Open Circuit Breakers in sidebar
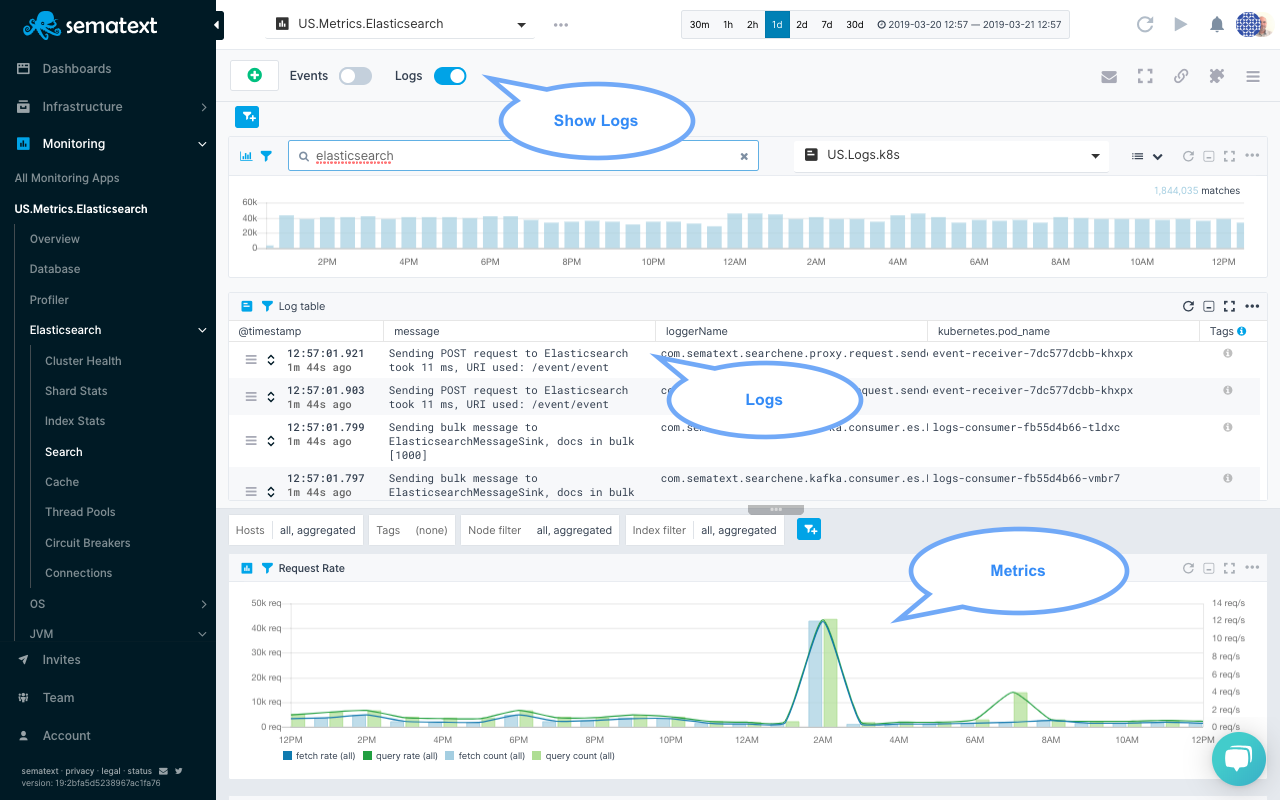Image resolution: width=1280 pixels, height=800 pixels. [88, 543]
